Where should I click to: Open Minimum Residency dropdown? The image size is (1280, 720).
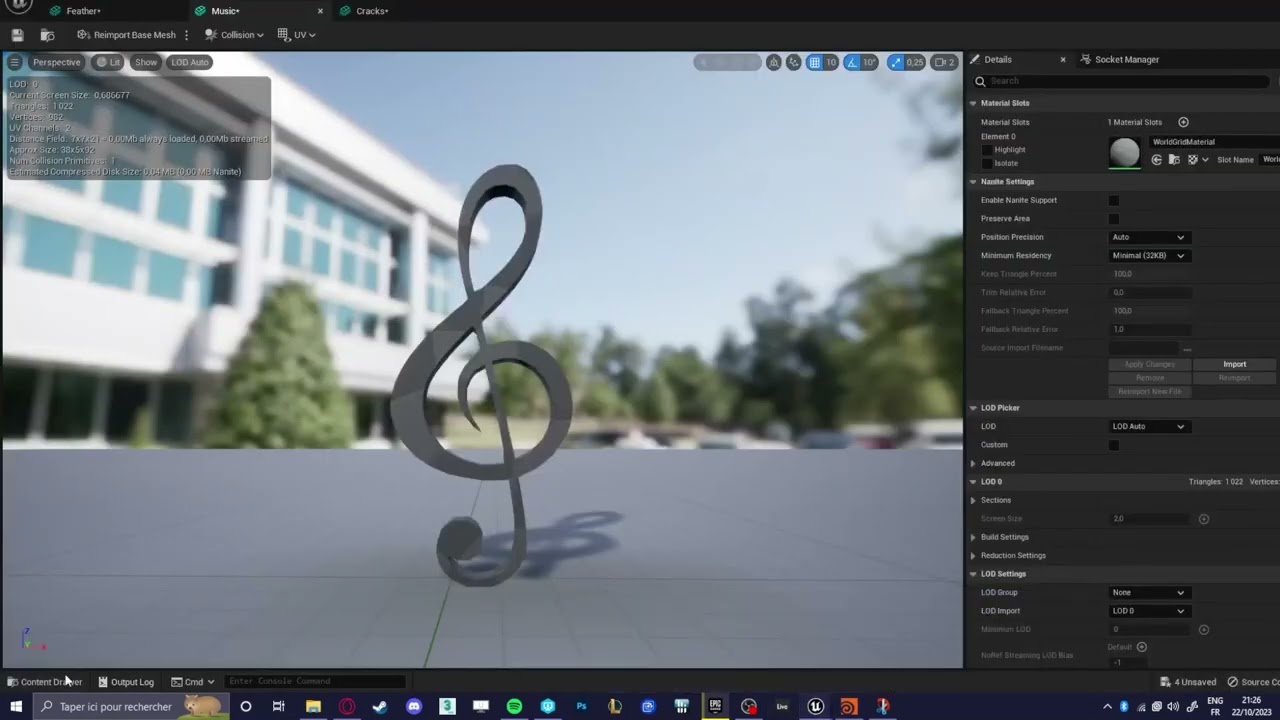tap(1148, 256)
